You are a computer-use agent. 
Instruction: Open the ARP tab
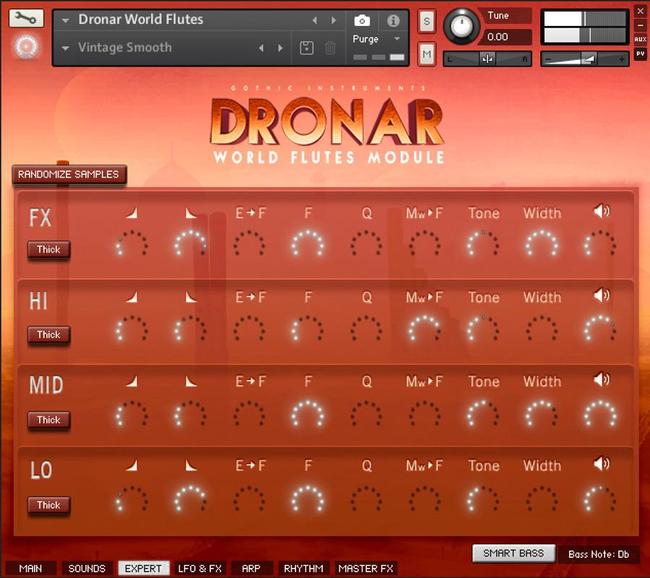point(251,568)
